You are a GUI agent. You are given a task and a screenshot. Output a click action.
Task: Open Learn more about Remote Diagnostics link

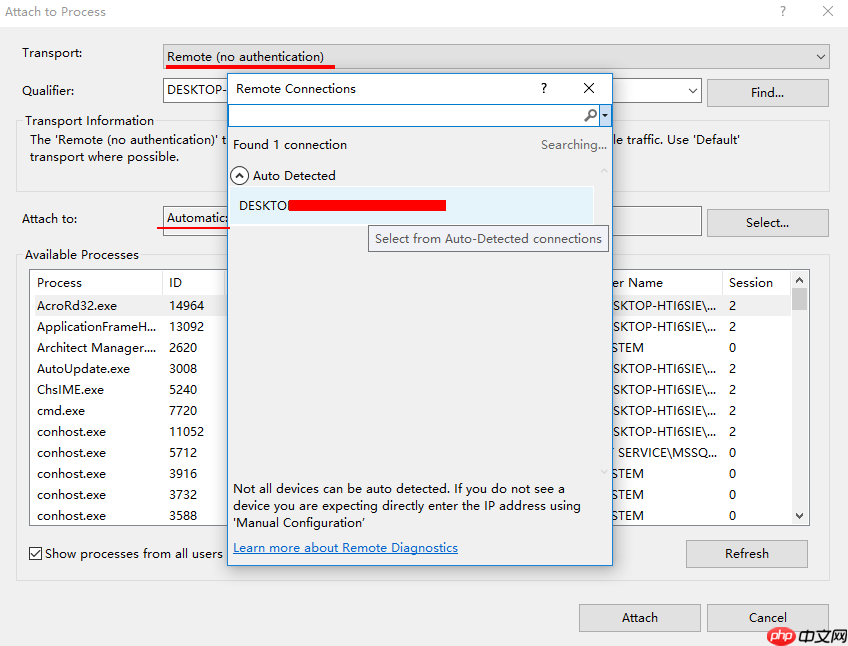click(x=345, y=547)
